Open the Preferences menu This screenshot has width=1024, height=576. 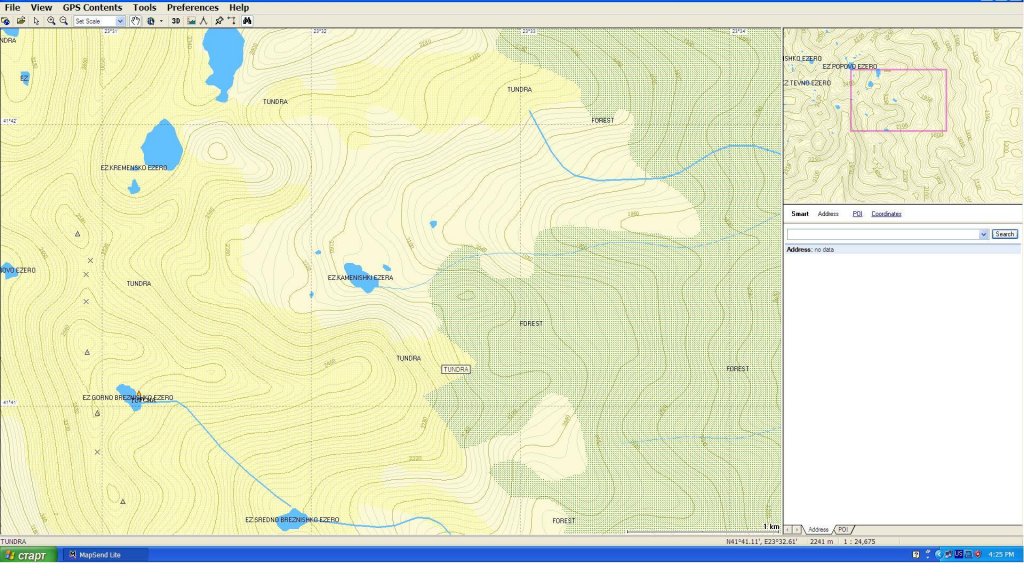click(193, 7)
